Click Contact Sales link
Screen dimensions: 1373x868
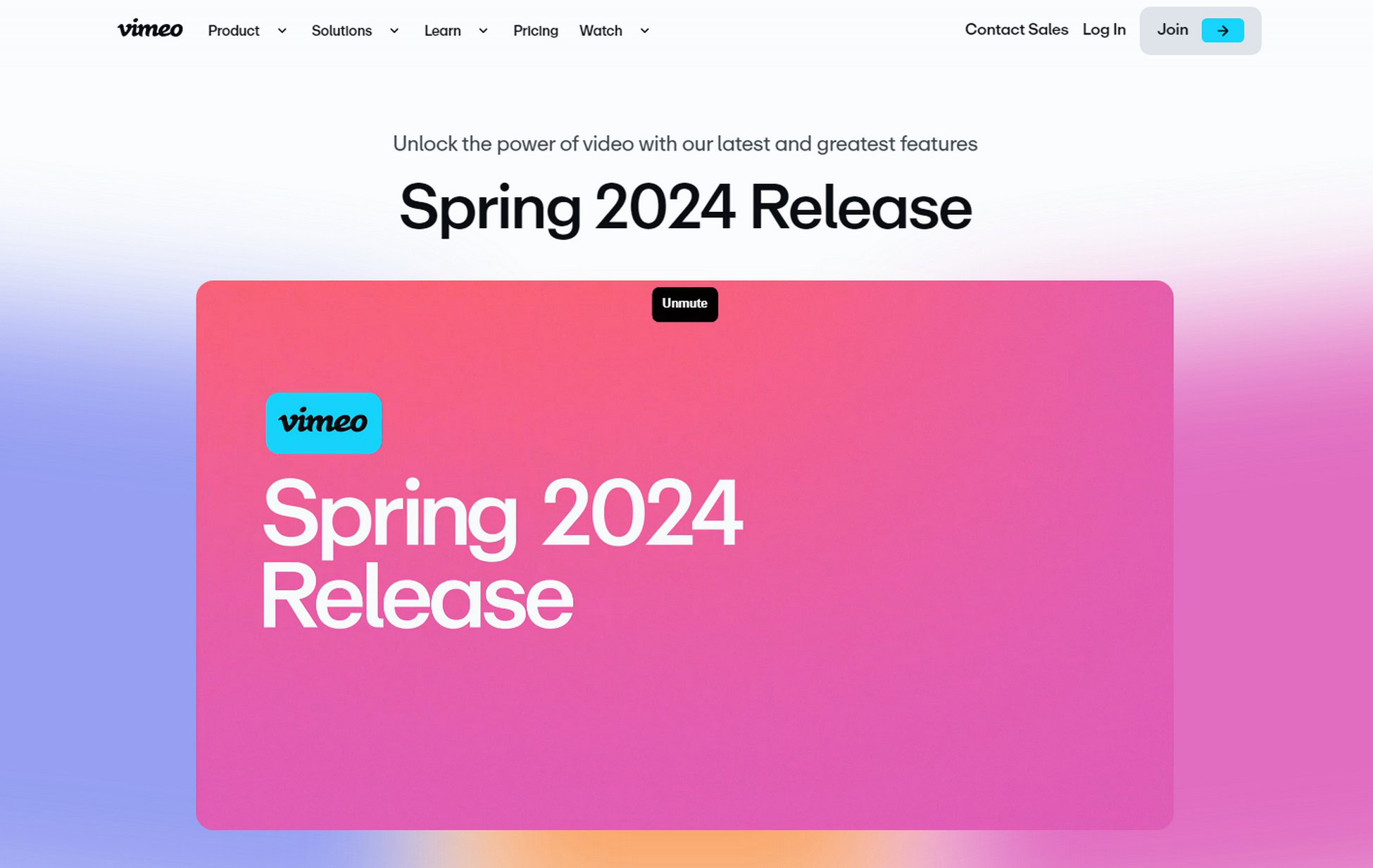tap(1016, 29)
